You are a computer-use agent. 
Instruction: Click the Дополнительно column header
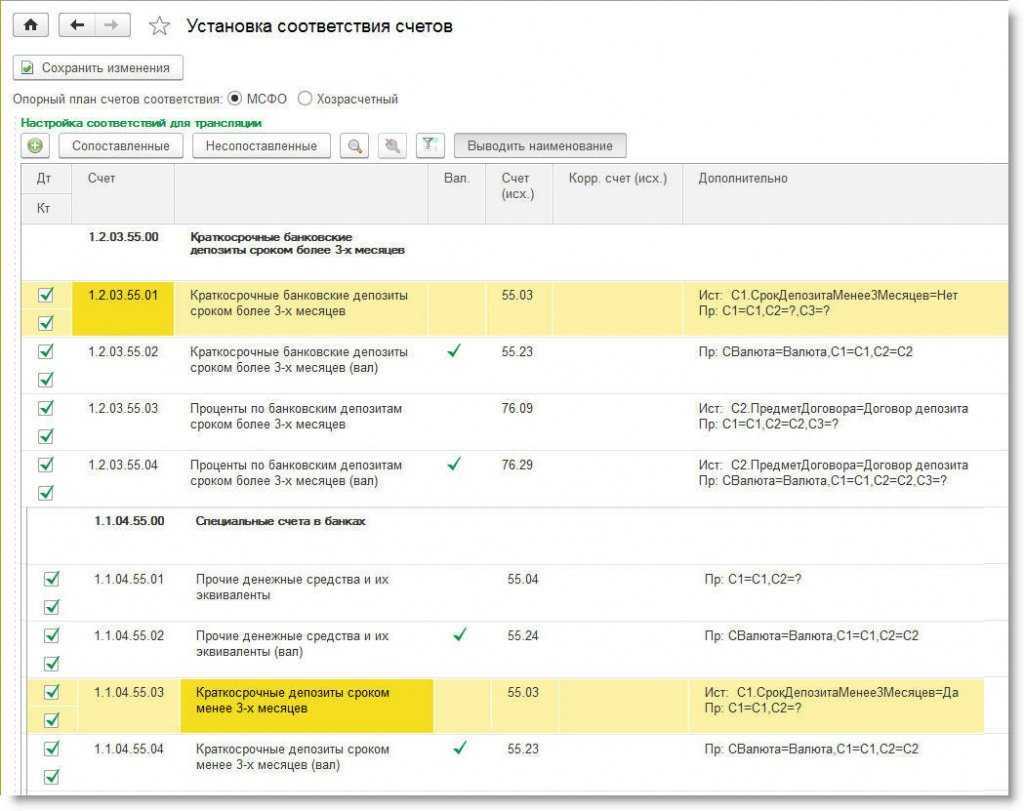pos(742,179)
